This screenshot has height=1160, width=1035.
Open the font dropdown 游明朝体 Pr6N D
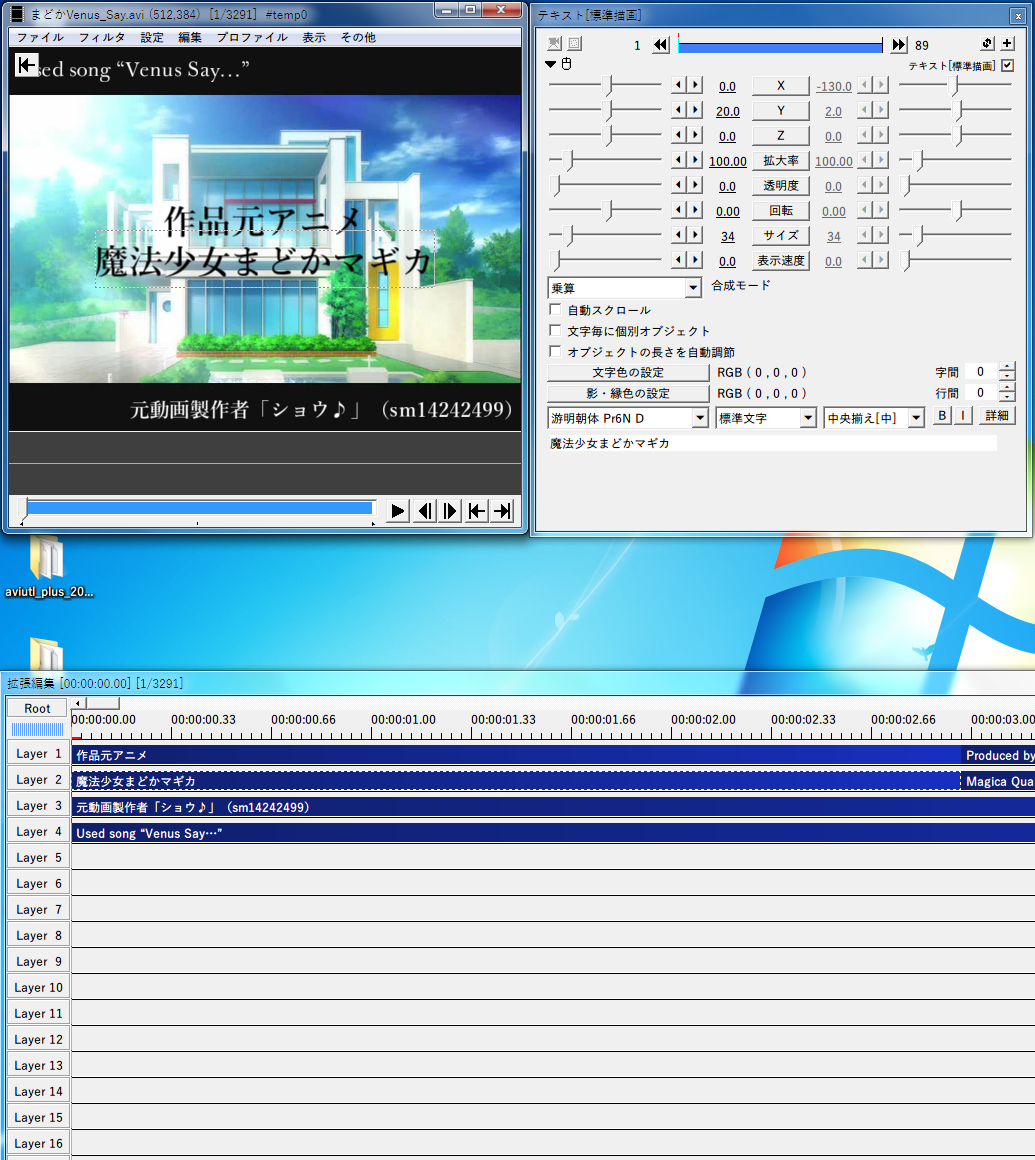[x=628, y=418]
